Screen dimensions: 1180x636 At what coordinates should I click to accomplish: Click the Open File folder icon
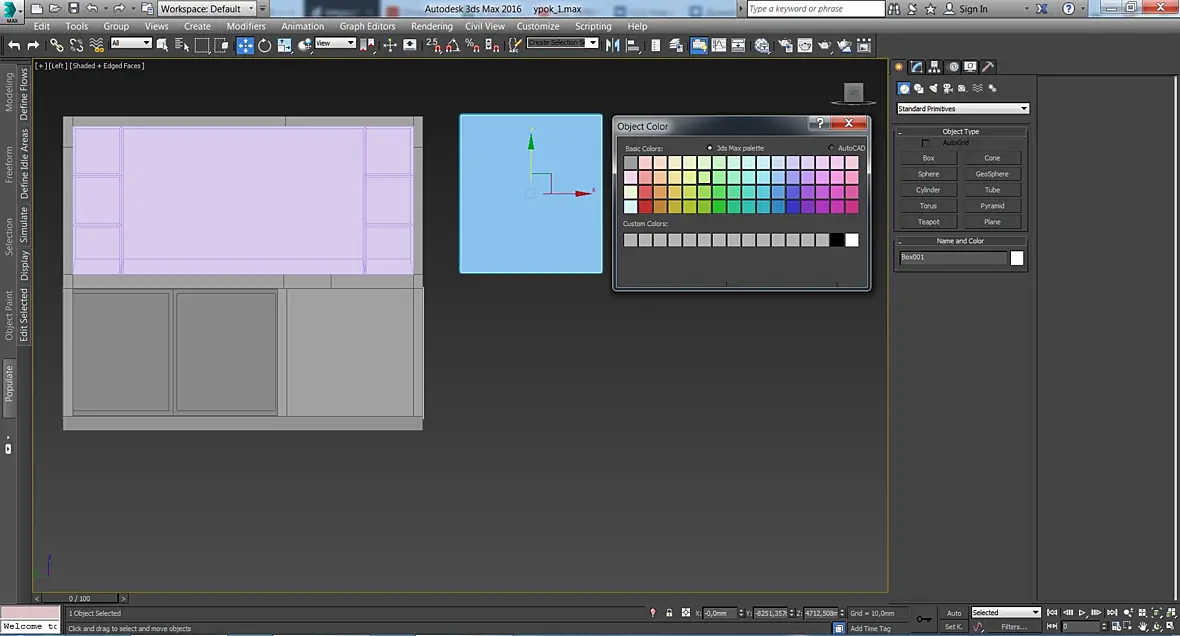[54, 8]
